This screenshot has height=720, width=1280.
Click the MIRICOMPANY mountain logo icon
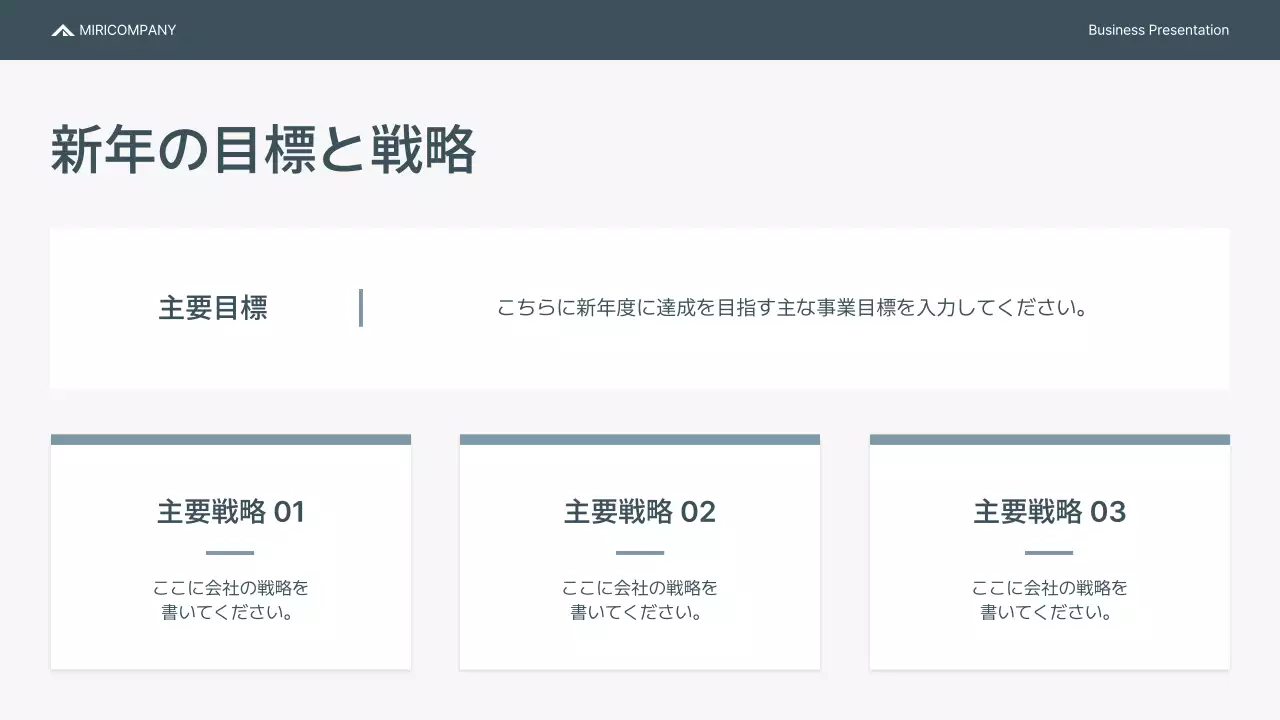[62, 29]
